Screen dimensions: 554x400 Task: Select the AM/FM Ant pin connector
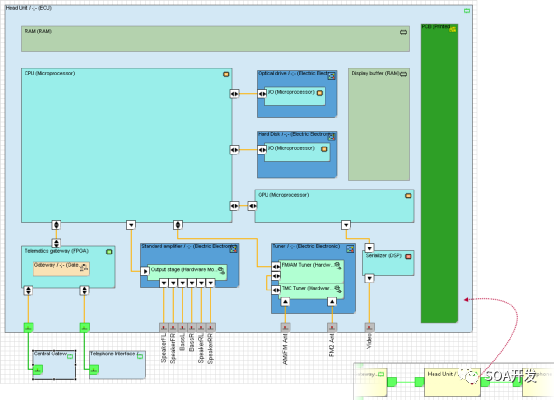click(x=285, y=328)
